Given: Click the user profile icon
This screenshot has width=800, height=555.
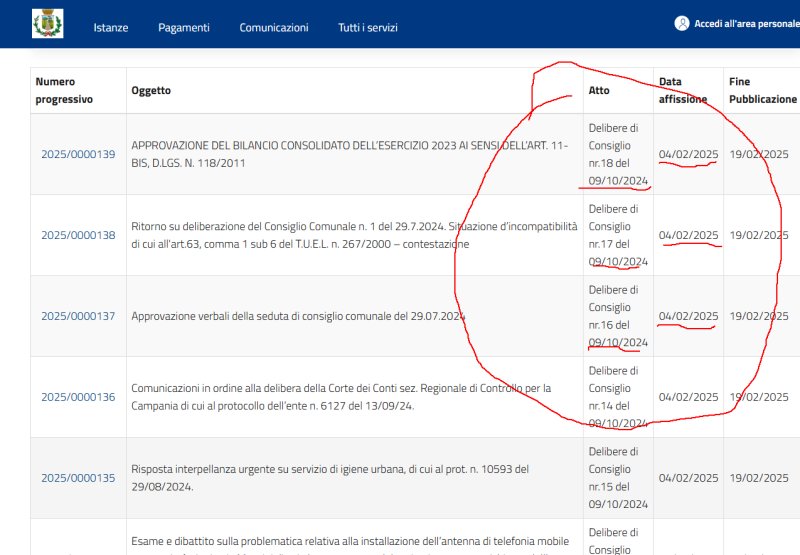Looking at the screenshot, I should pos(682,23).
